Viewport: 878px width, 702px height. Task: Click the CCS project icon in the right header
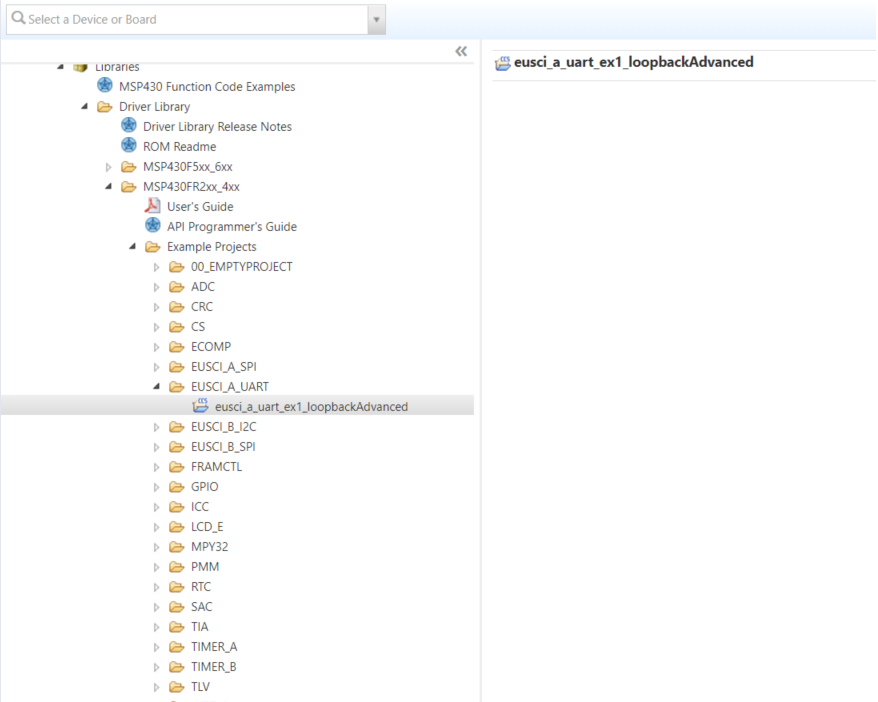(x=503, y=63)
